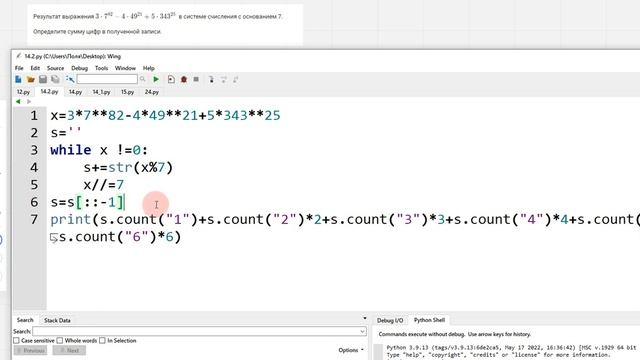Click the s=s[::-1] code line
This screenshot has height=360, width=640.
87,202
